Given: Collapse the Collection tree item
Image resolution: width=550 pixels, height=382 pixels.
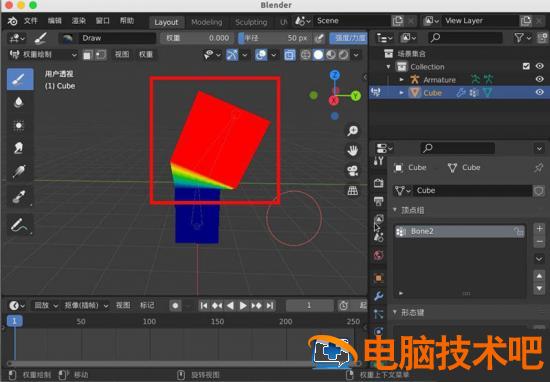Looking at the screenshot, I should pyautogui.click(x=388, y=66).
